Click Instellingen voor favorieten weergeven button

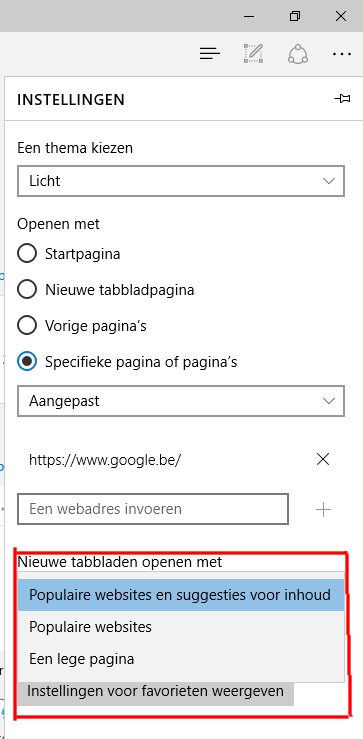click(156, 691)
